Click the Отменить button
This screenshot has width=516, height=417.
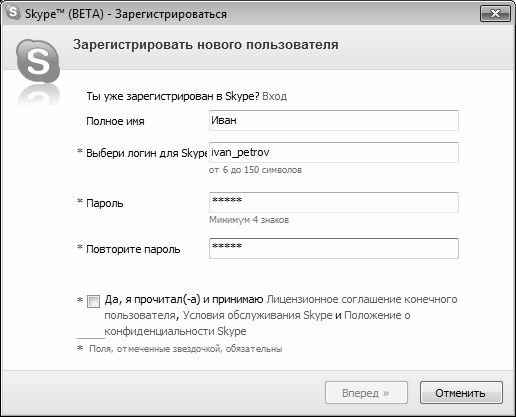point(461,393)
